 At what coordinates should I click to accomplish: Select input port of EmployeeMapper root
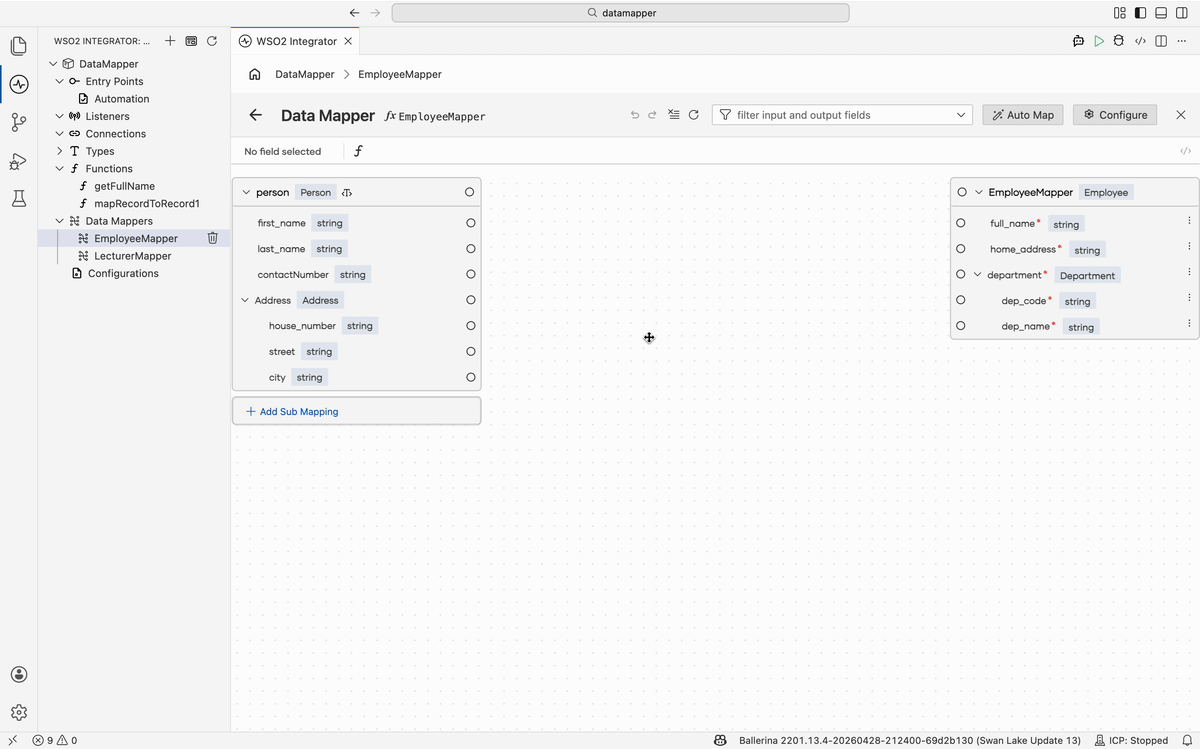point(962,192)
